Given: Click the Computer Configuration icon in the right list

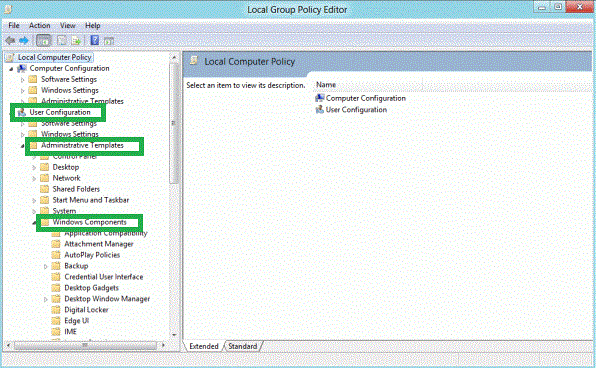Looking at the screenshot, I should tap(320, 98).
